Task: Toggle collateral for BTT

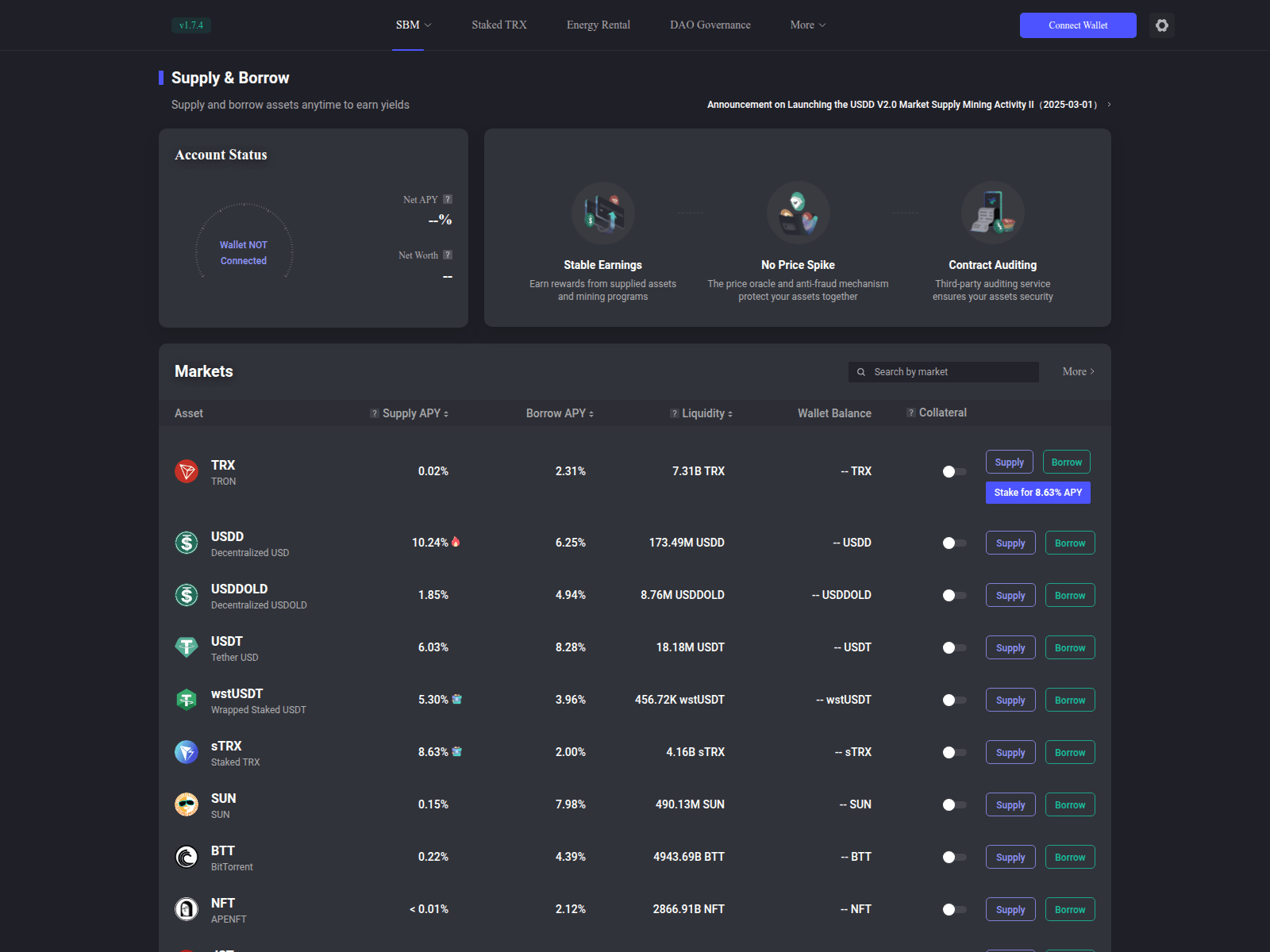Action: (954, 857)
